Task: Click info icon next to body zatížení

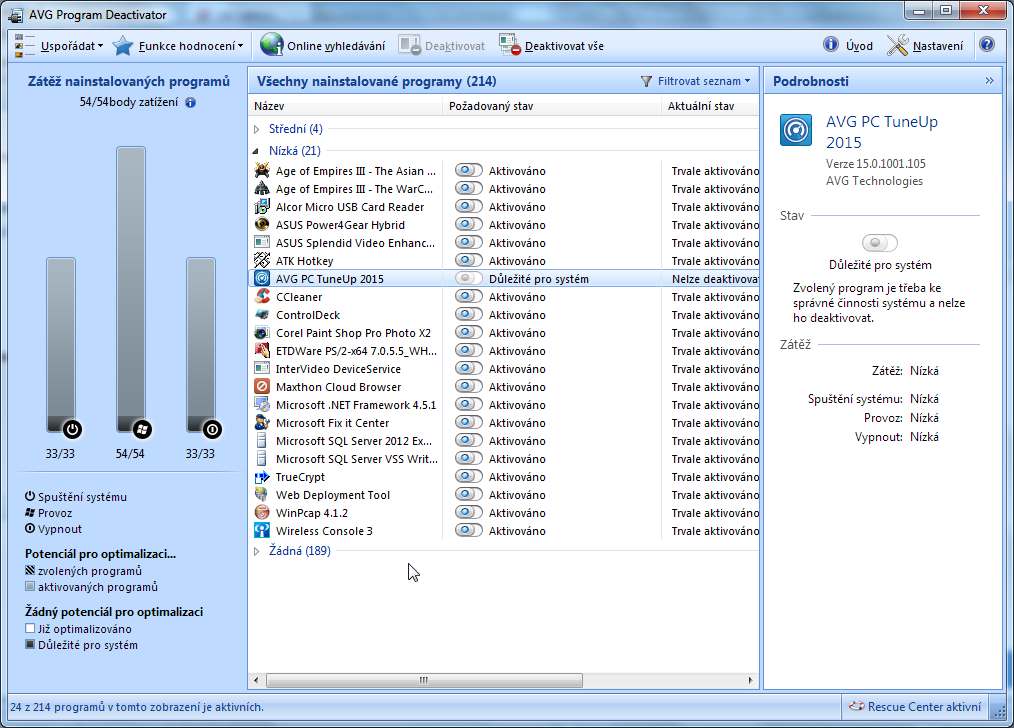Action: click(x=190, y=102)
